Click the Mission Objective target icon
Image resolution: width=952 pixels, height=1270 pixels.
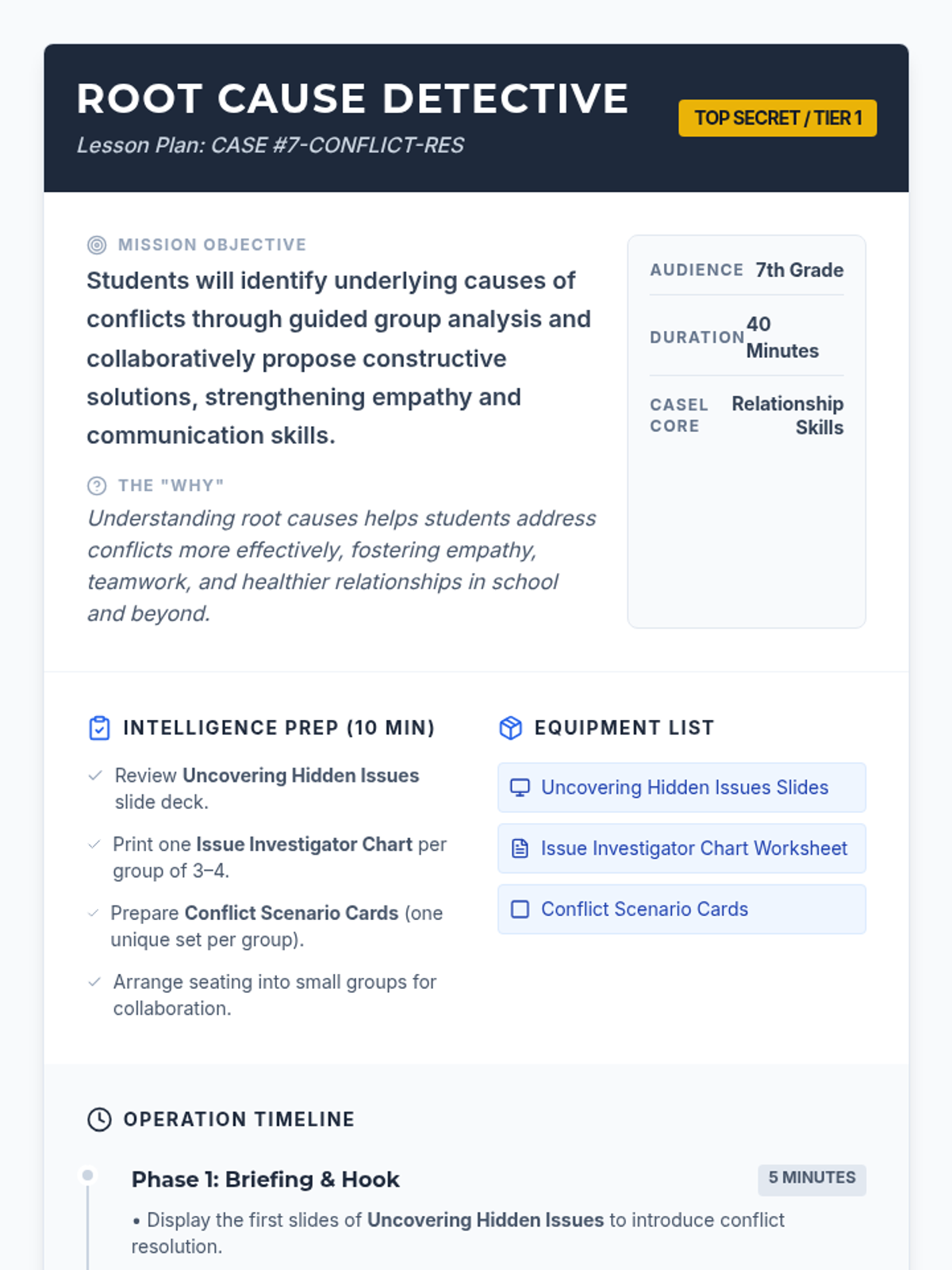97,245
